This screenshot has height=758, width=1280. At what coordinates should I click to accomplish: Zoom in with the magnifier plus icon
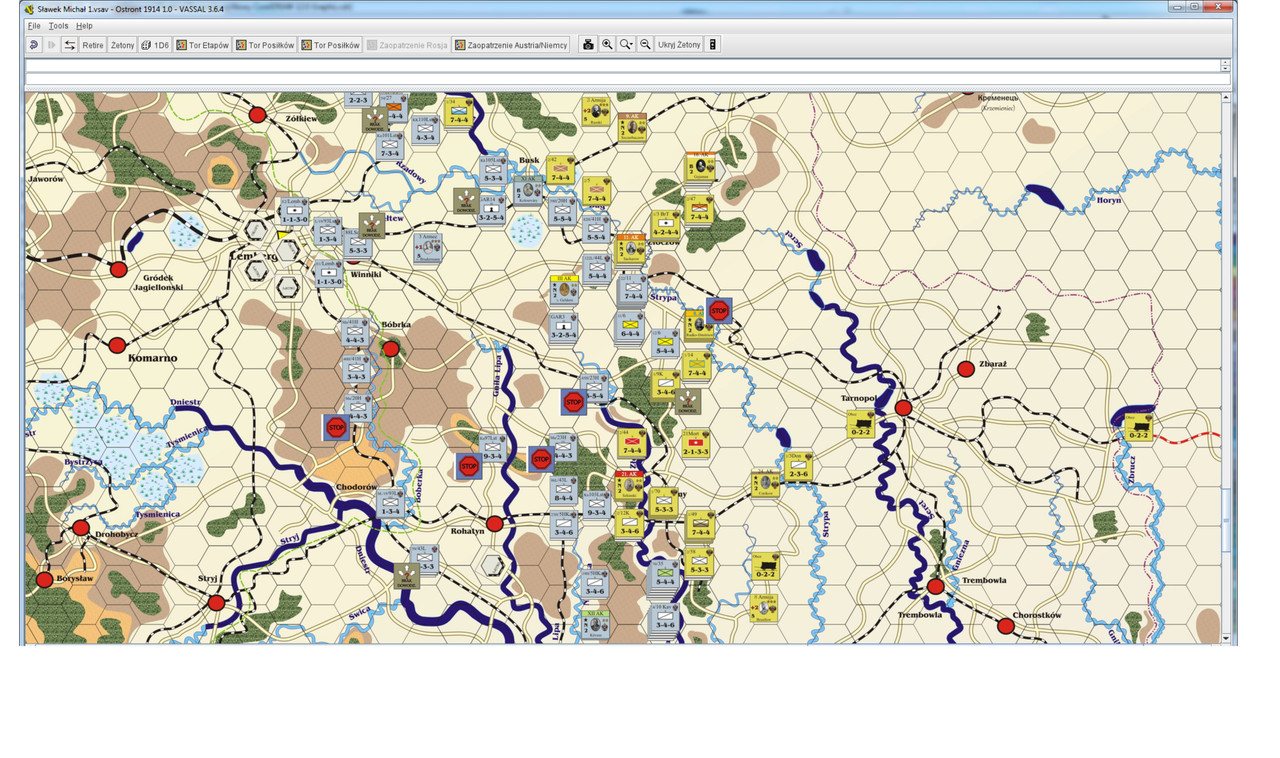[607, 45]
